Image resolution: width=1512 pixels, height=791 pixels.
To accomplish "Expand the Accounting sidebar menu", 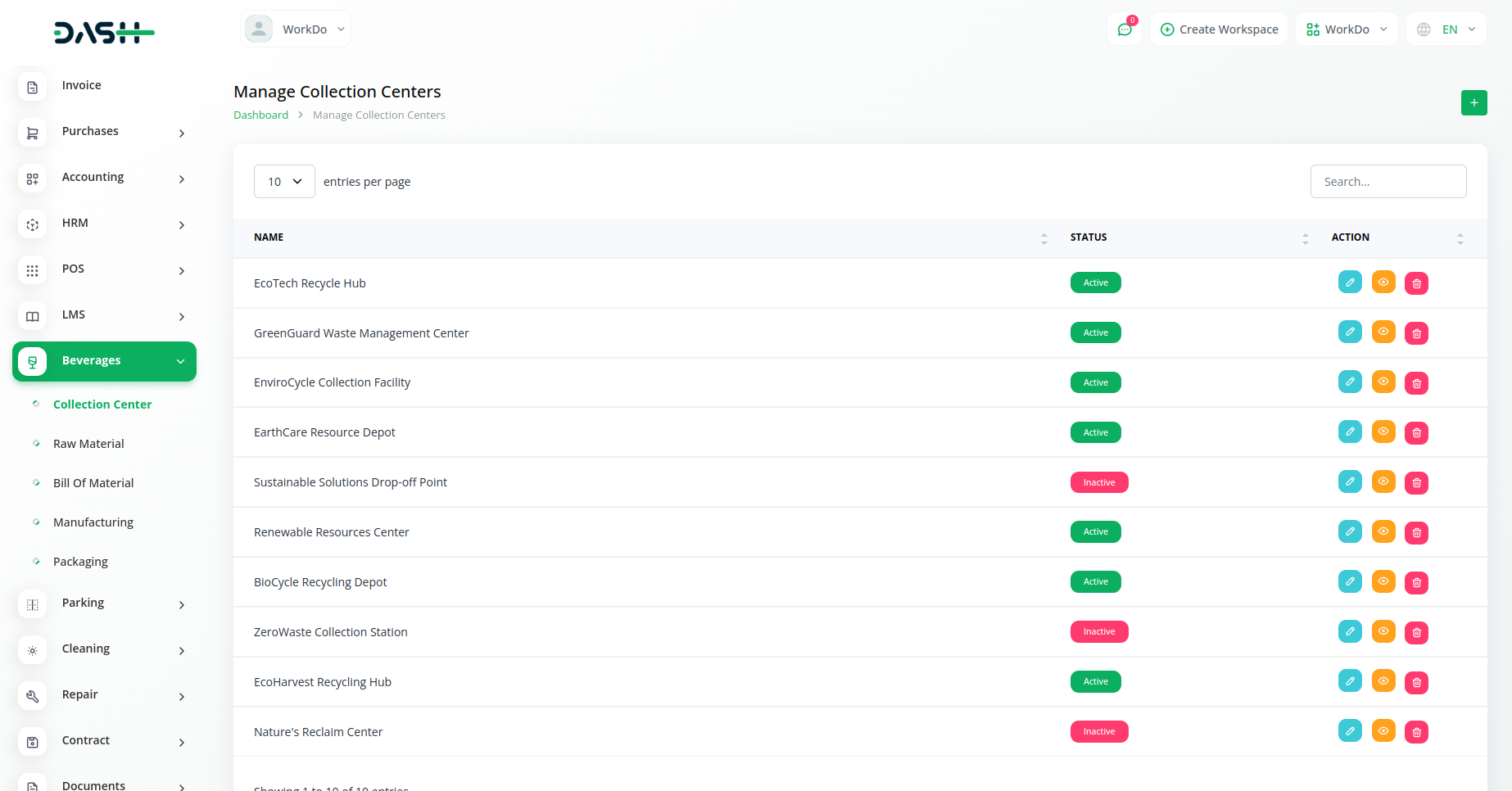I will (x=104, y=178).
